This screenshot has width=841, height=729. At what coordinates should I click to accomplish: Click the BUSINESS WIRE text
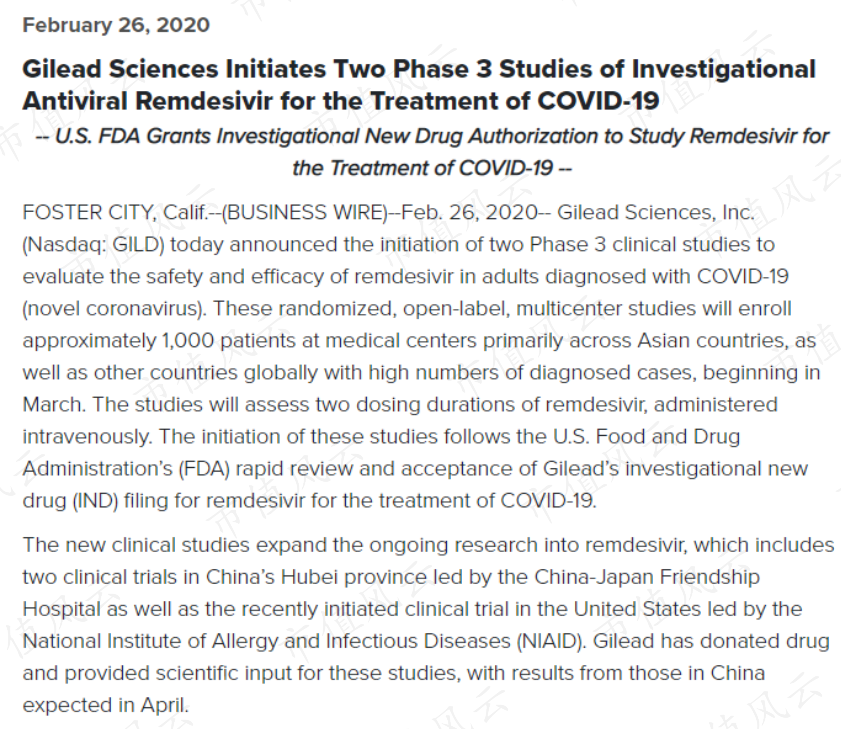pyautogui.click(x=304, y=212)
